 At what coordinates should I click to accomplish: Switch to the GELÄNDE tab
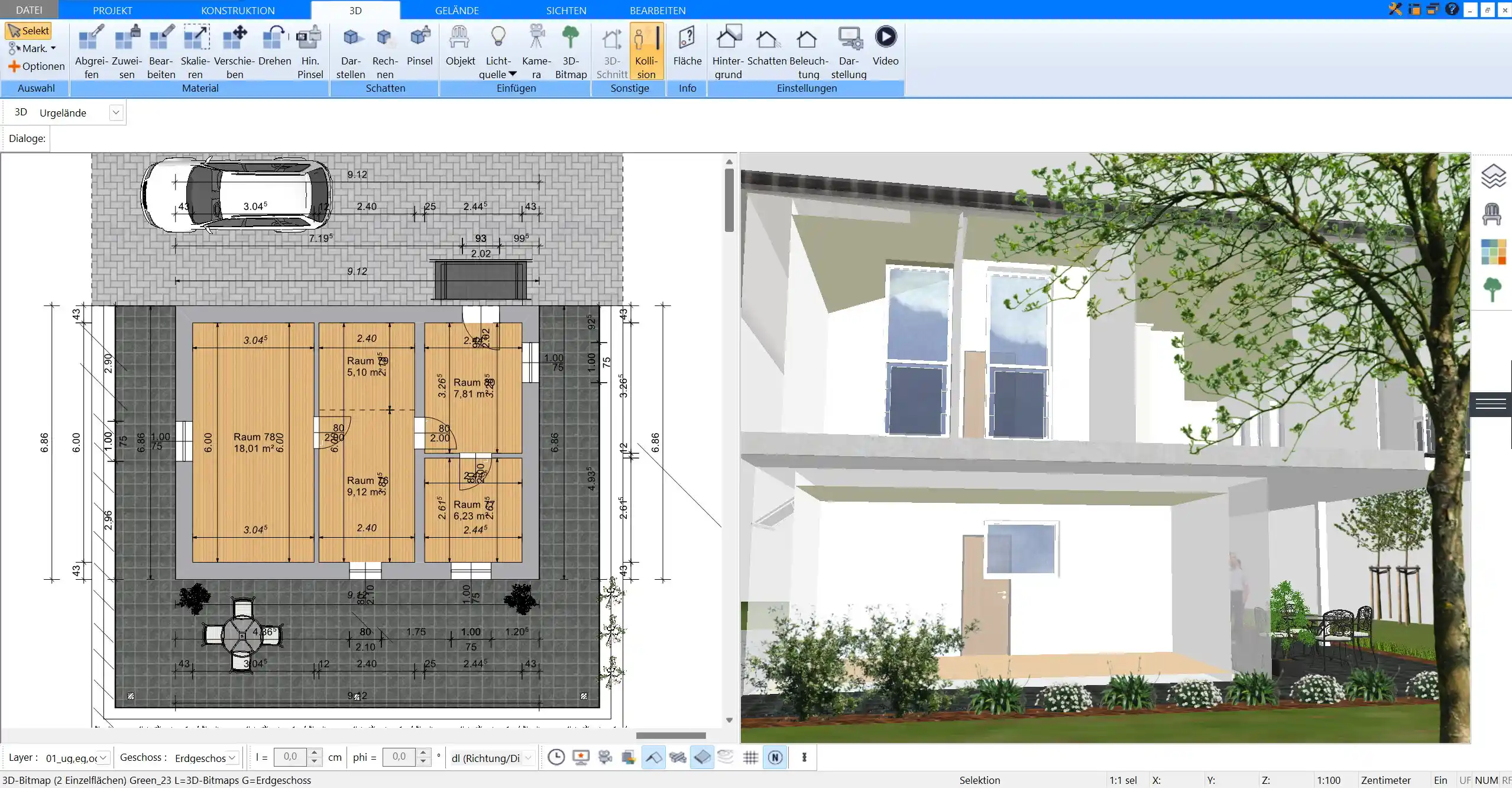tap(457, 10)
